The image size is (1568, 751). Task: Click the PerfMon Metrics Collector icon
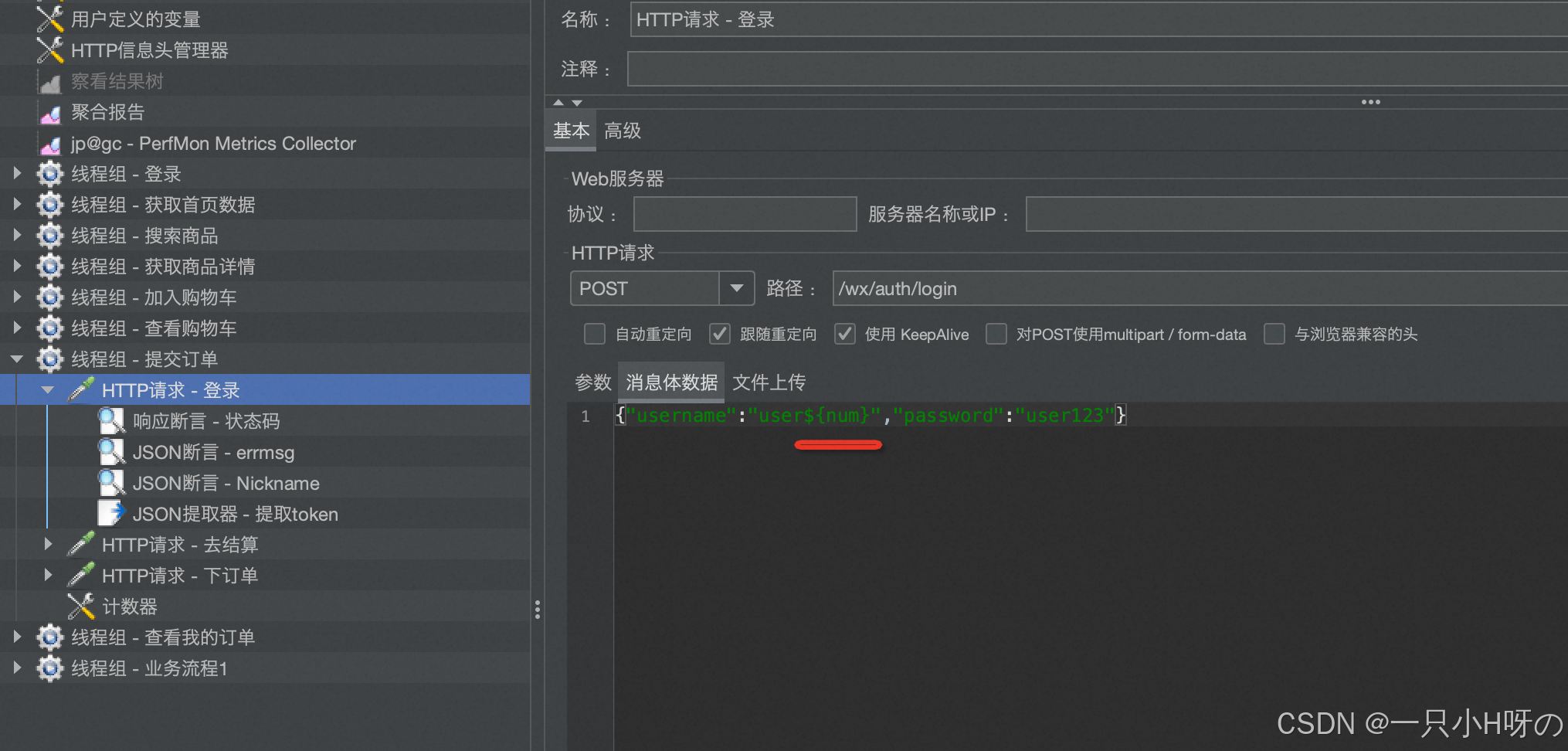[50, 144]
